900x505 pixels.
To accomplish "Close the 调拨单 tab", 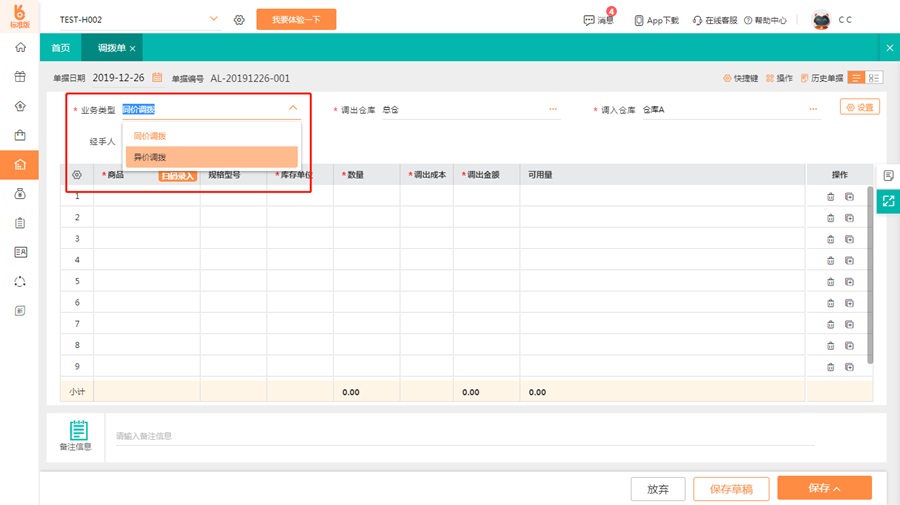I will tap(133, 49).
